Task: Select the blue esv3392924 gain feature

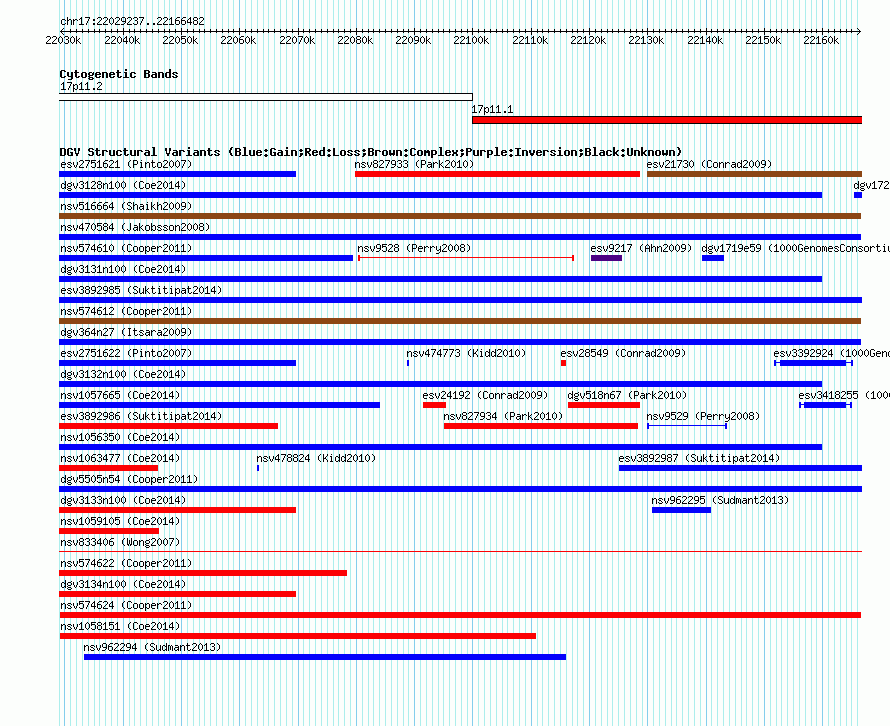Action: (x=813, y=363)
